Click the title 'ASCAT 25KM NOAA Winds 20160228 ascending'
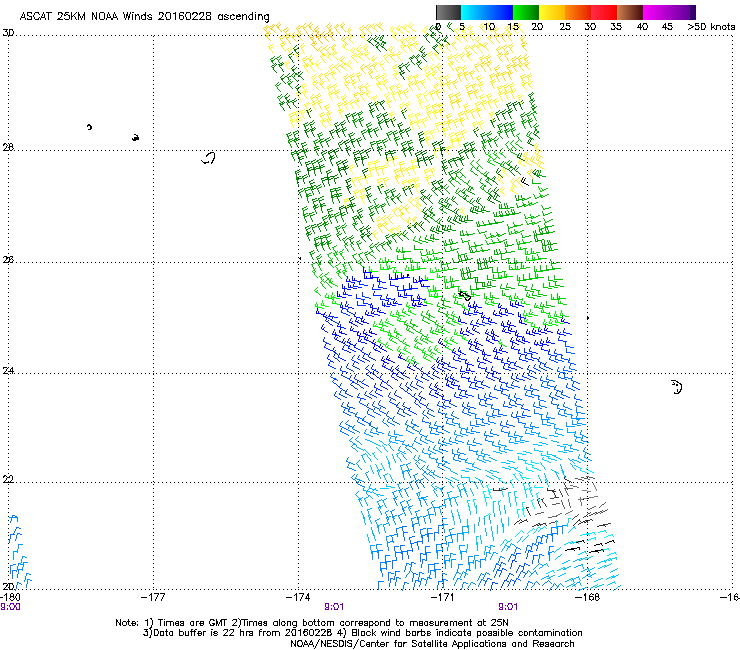Screen dimensions: 740x650 pos(144,17)
